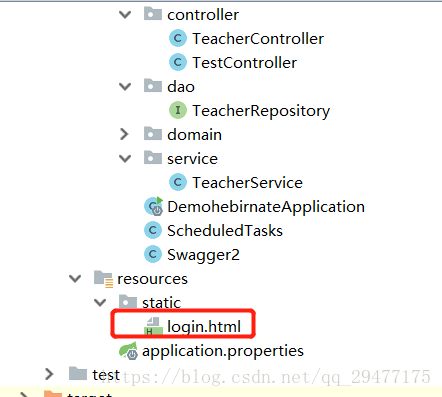Click the Swagger2 class icon

(x=153, y=254)
